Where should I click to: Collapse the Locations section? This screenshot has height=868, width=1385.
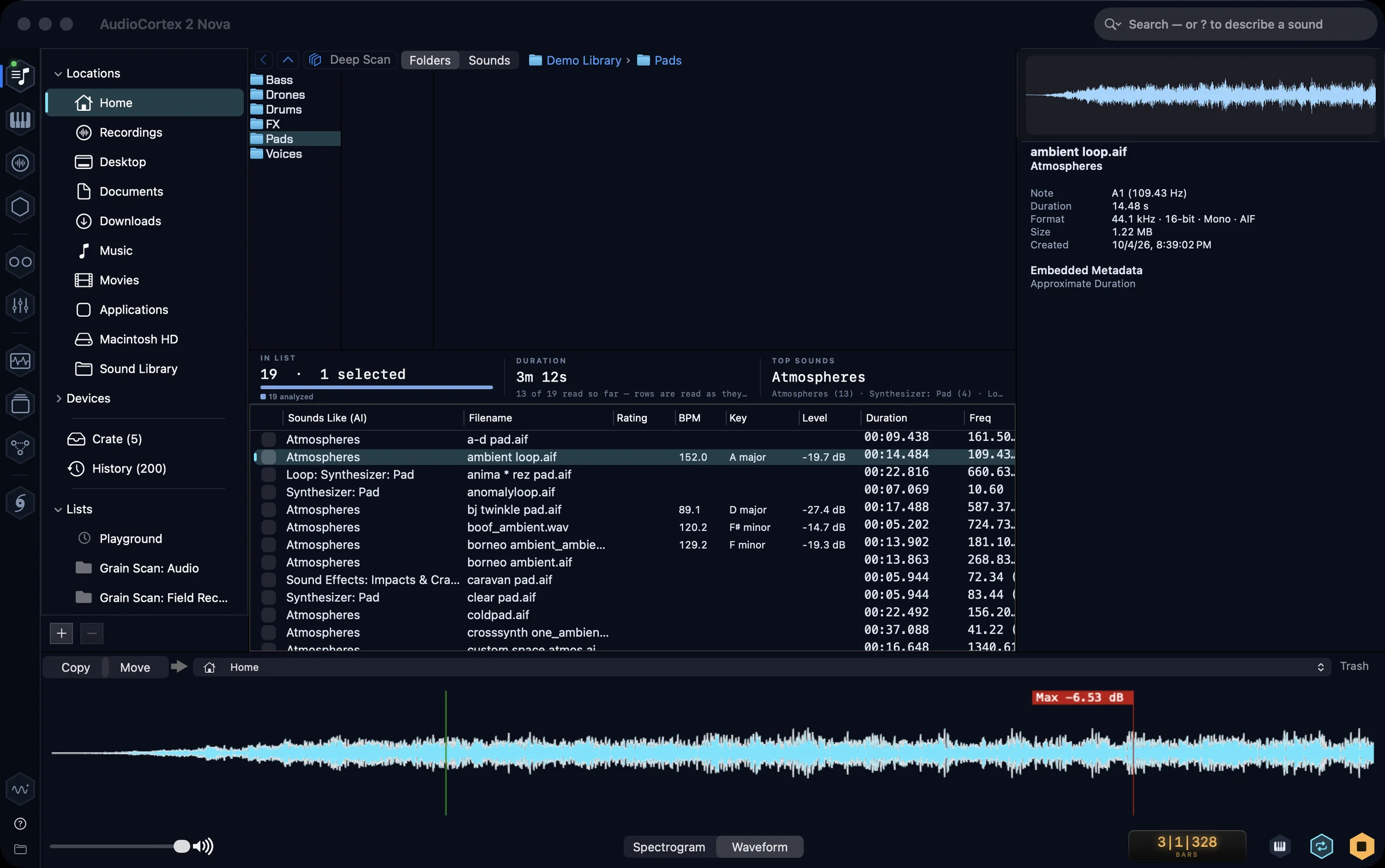[58, 74]
